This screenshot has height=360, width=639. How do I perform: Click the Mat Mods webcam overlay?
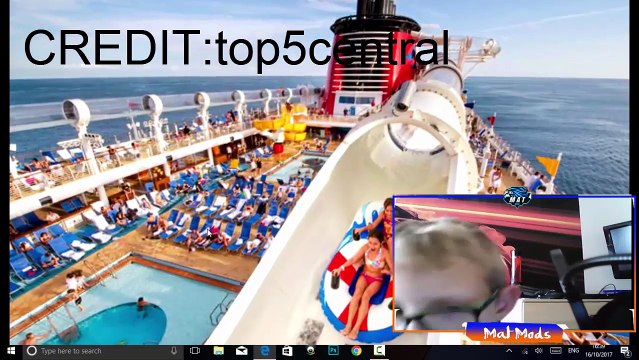tap(514, 263)
